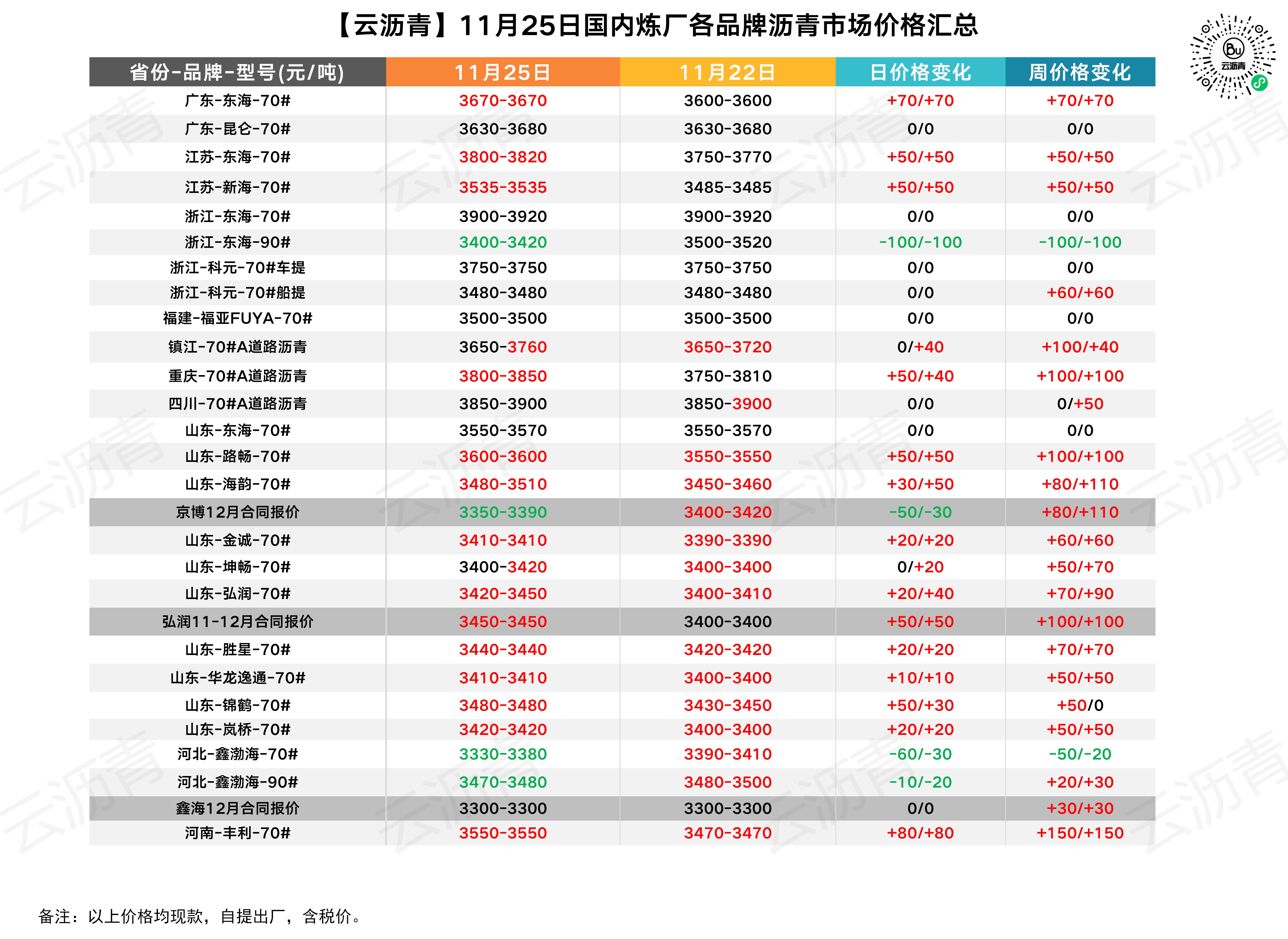Screen dimensions: 1288x939
Task: Select the 11月22日 column header
Action: pos(728,72)
